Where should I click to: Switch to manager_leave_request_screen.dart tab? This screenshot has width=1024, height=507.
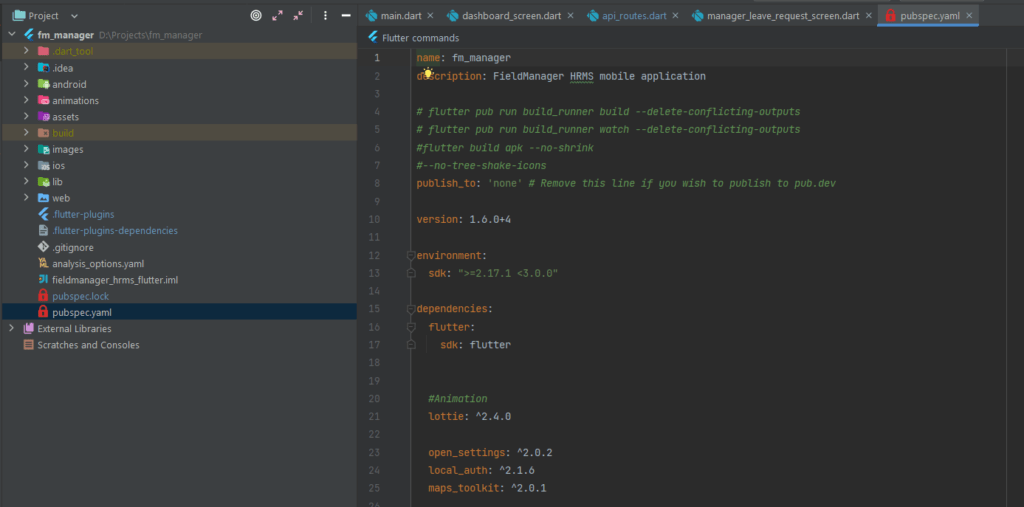(x=783, y=15)
